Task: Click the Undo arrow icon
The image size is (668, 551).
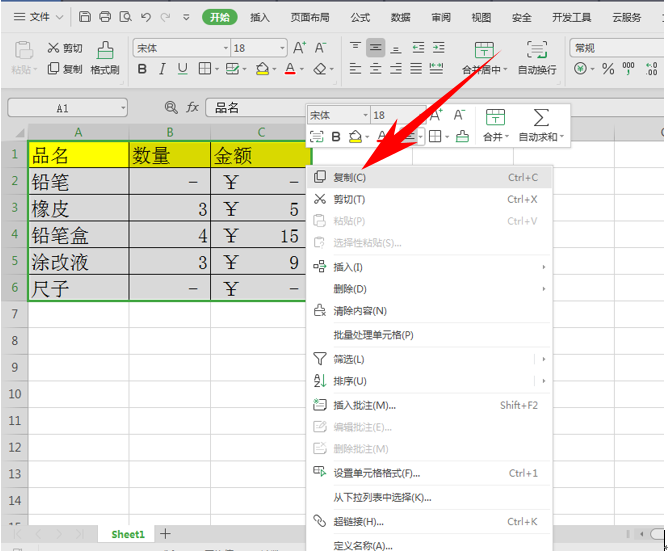Action: point(146,17)
